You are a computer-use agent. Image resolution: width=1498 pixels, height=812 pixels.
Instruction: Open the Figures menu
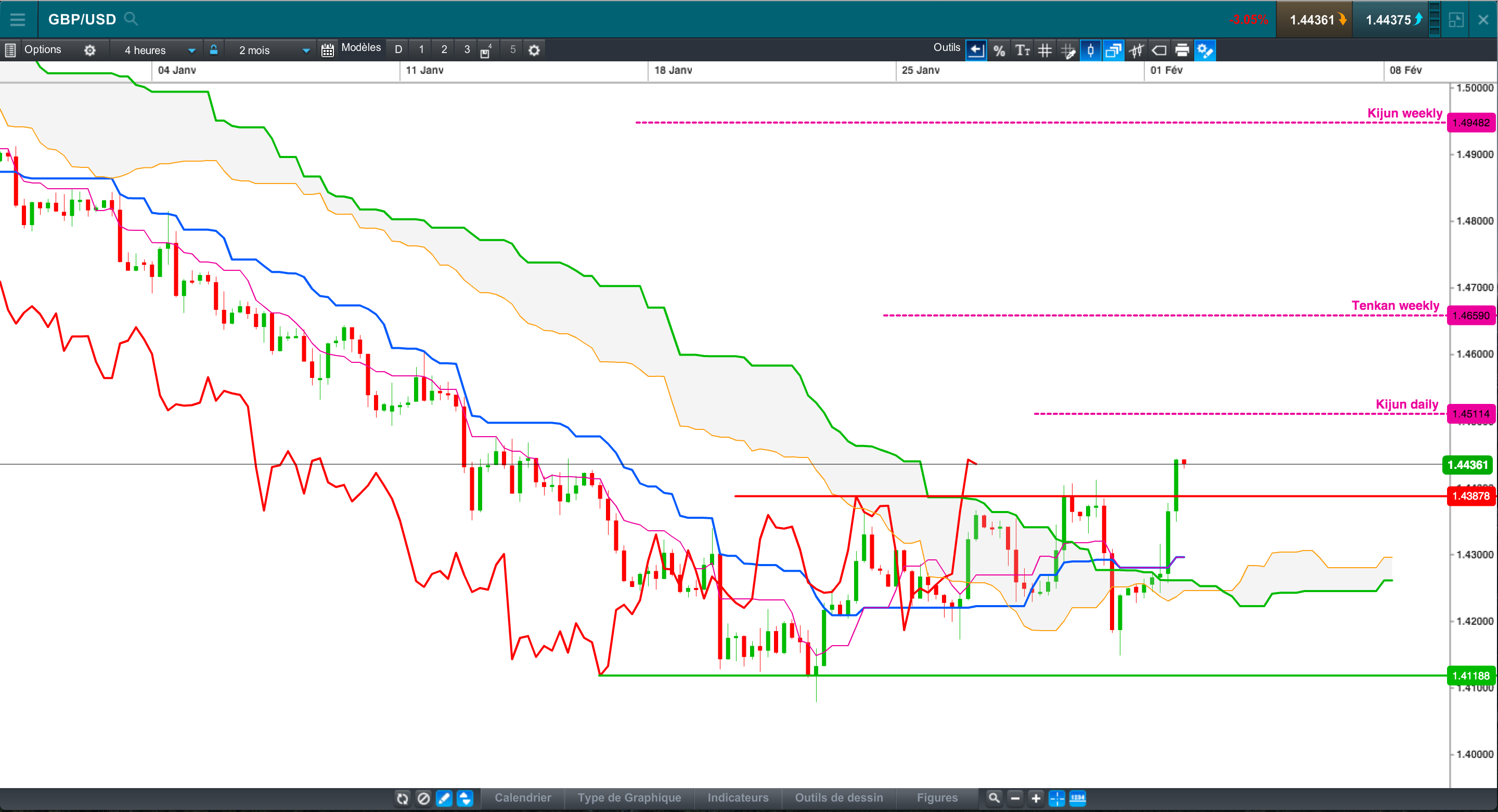937,797
